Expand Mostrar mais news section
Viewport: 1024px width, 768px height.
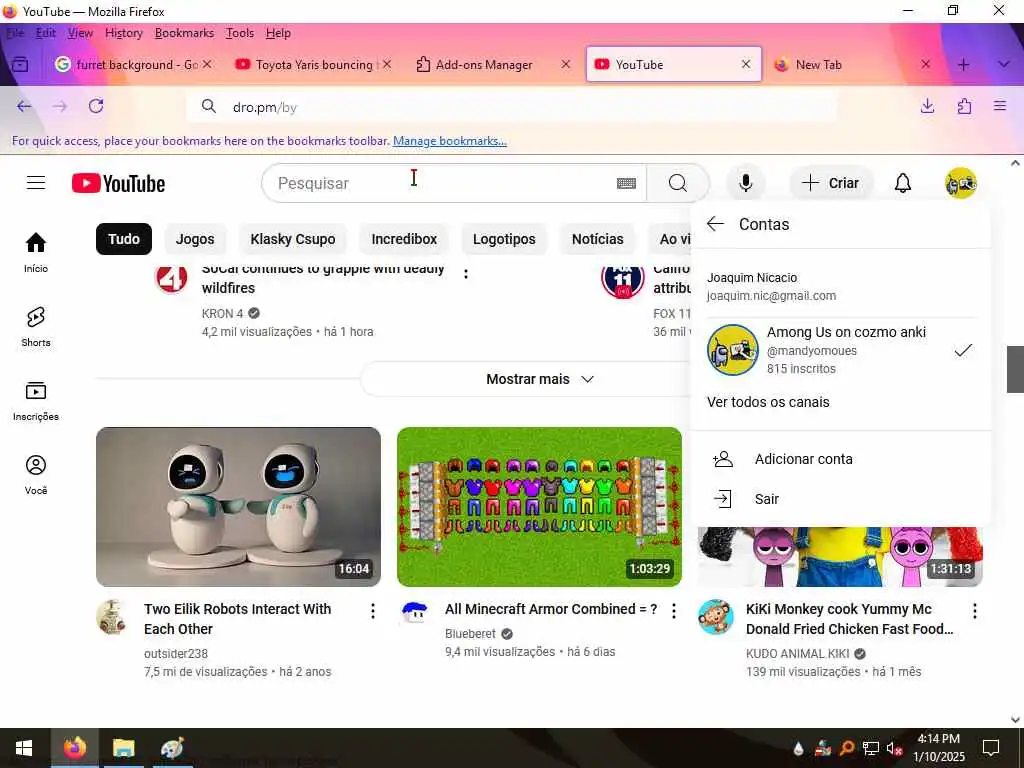(540, 379)
